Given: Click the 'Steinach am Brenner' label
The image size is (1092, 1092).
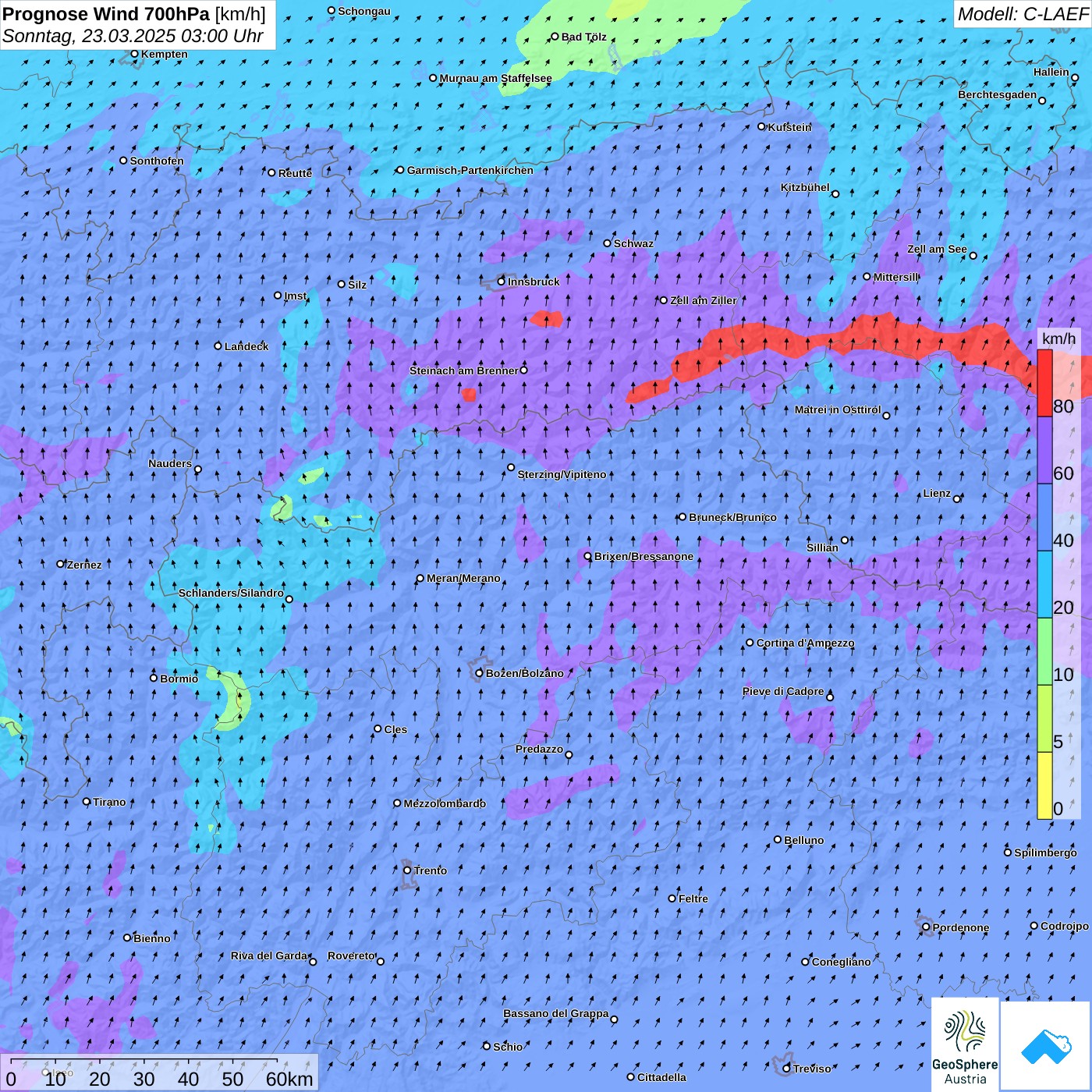Looking at the screenshot, I should [x=463, y=370].
